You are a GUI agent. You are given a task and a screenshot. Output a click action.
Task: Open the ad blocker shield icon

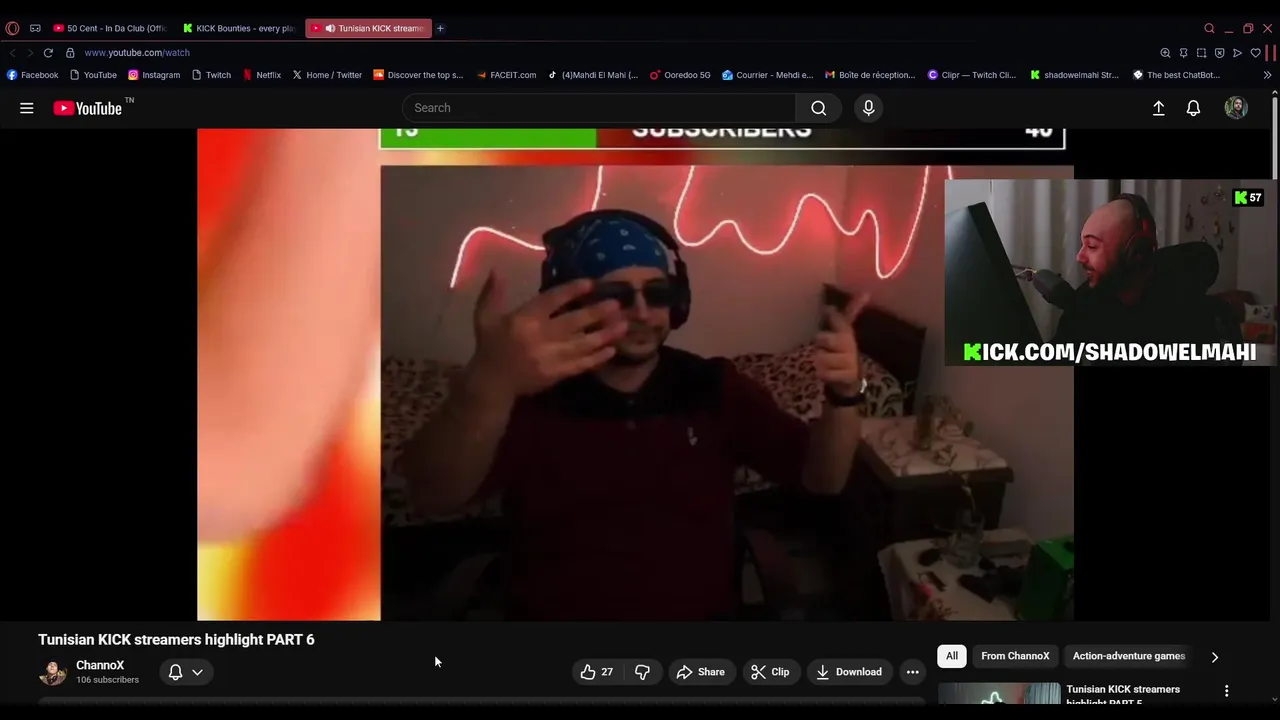pyautogui.click(x=1219, y=53)
